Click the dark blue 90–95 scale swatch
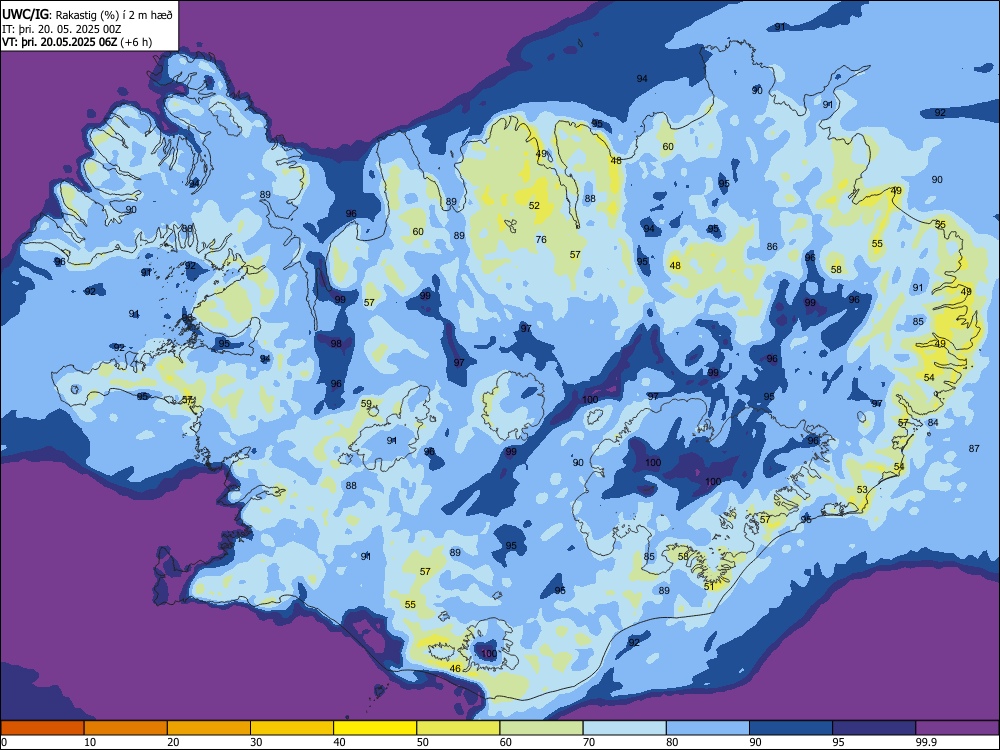The width and height of the screenshot is (1000, 750). (791, 728)
